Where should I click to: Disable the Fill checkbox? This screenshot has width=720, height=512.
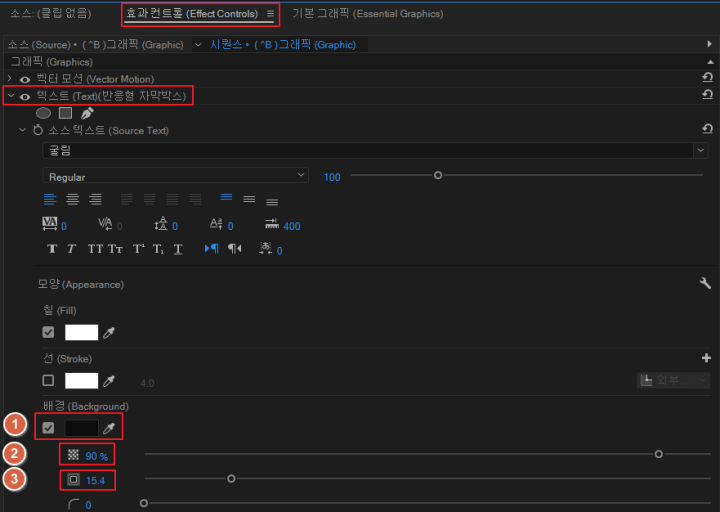48,332
